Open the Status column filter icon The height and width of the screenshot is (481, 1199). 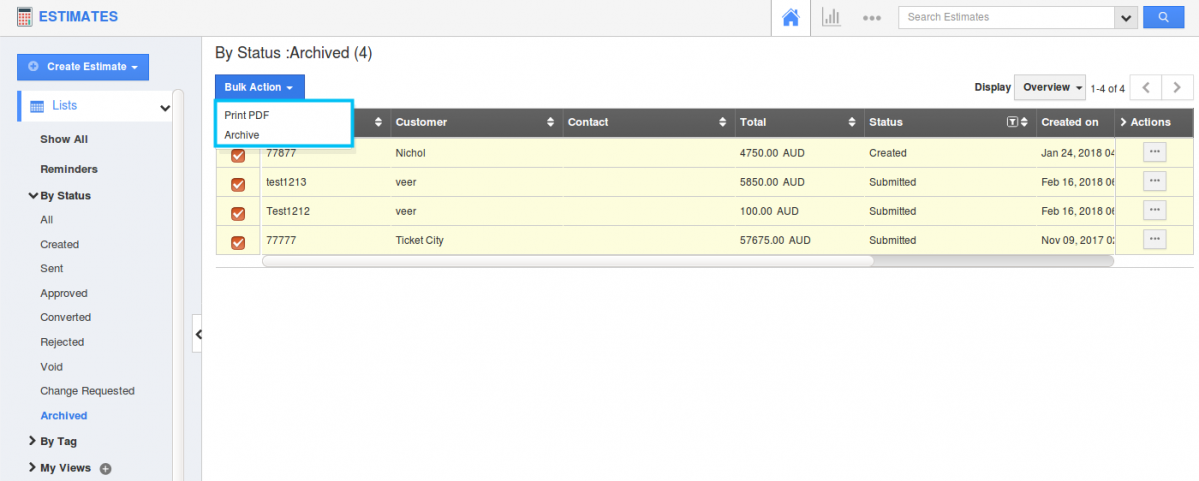pos(1012,122)
